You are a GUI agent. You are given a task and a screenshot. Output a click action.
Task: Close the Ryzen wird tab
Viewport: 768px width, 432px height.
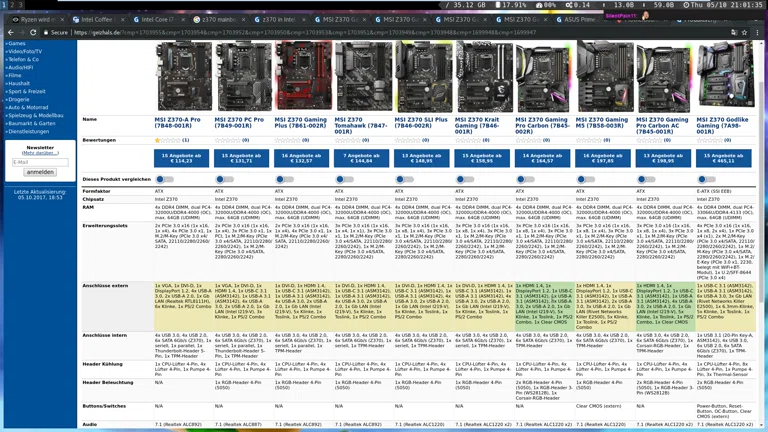pyautogui.click(x=62, y=20)
